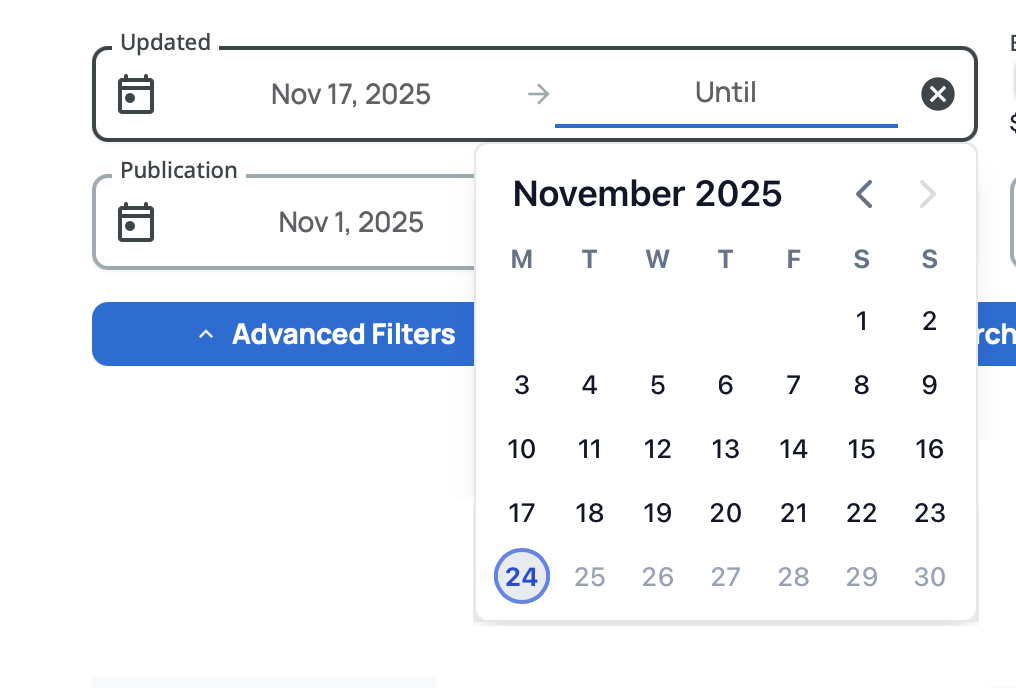This screenshot has width=1016, height=688.
Task: Click the next month arrow
Action: 928,194
